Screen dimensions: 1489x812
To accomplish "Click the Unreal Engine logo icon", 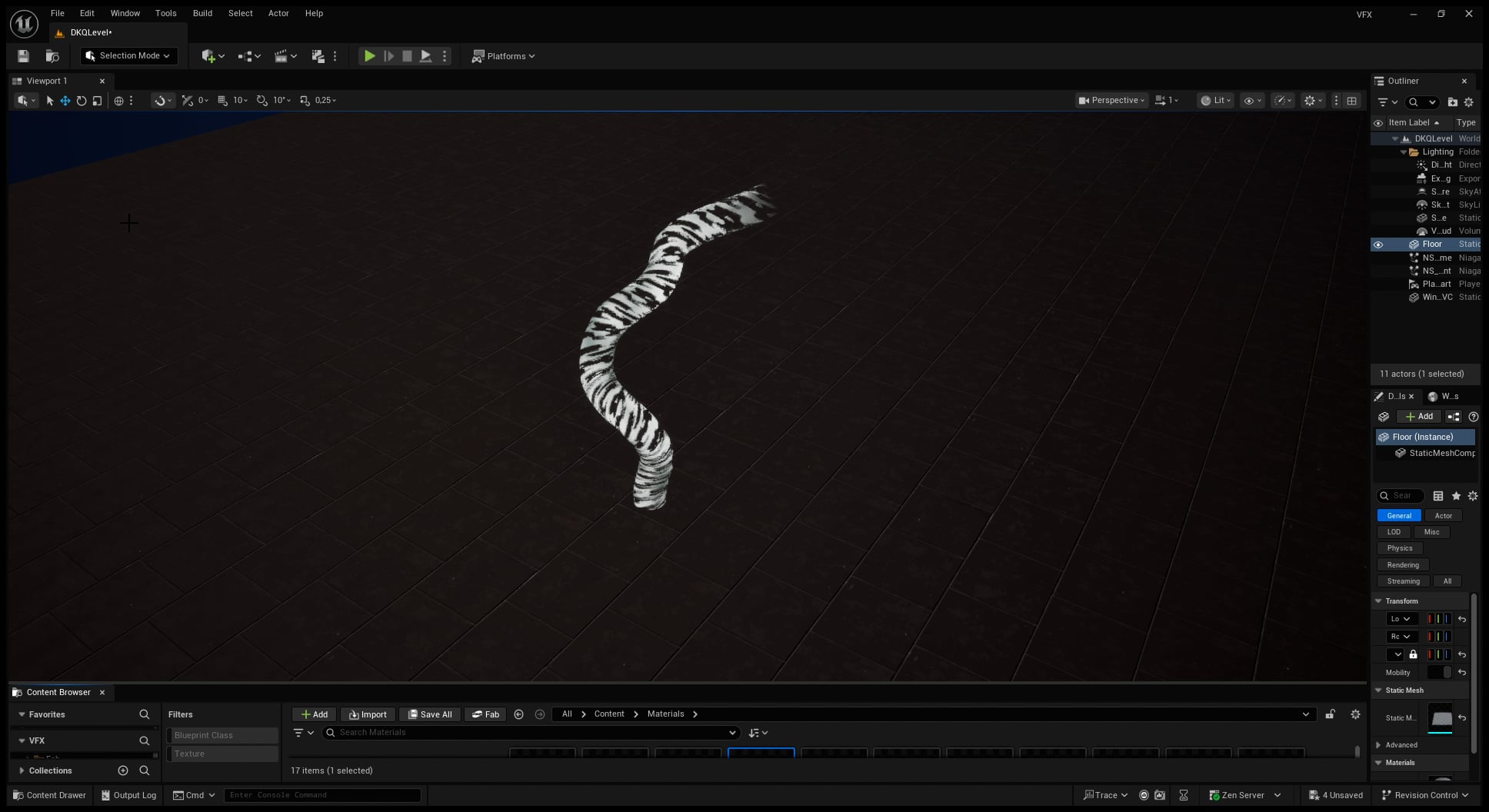I will click(24, 24).
